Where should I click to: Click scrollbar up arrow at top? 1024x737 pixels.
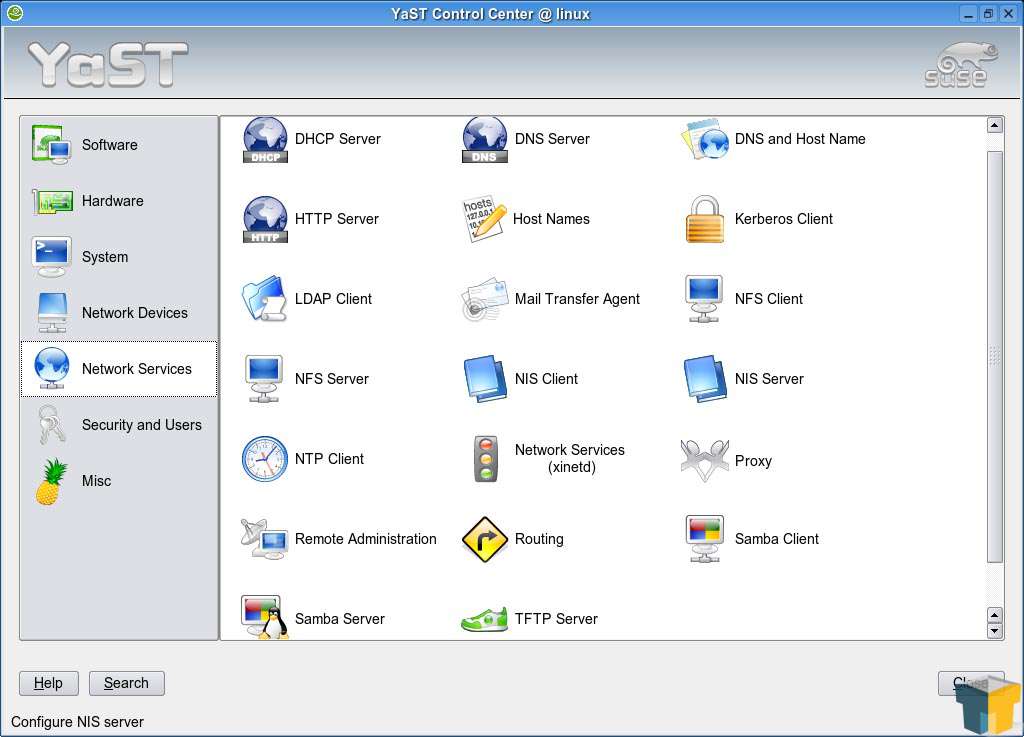[x=995, y=125]
